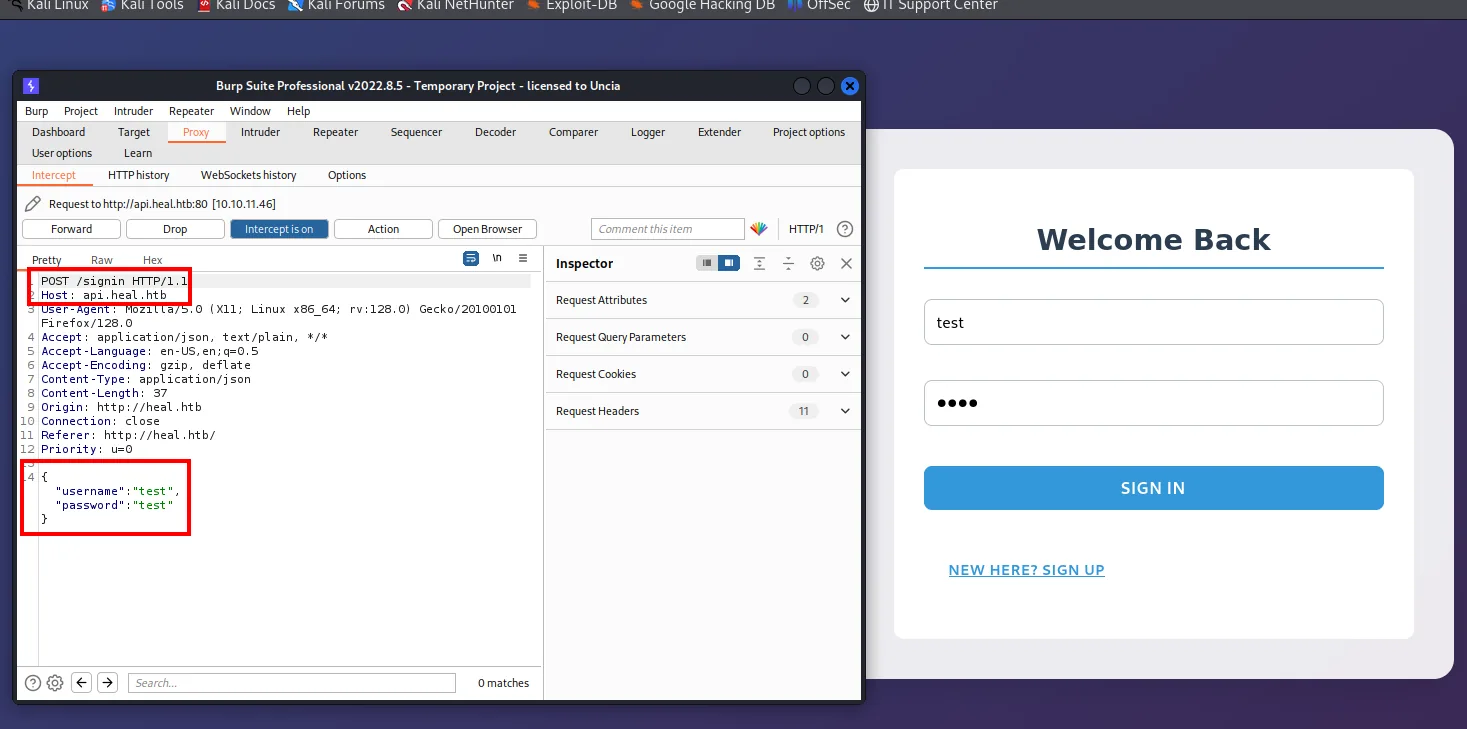Toggle word wrap icon in message editor
The image size is (1467, 729).
point(471,258)
